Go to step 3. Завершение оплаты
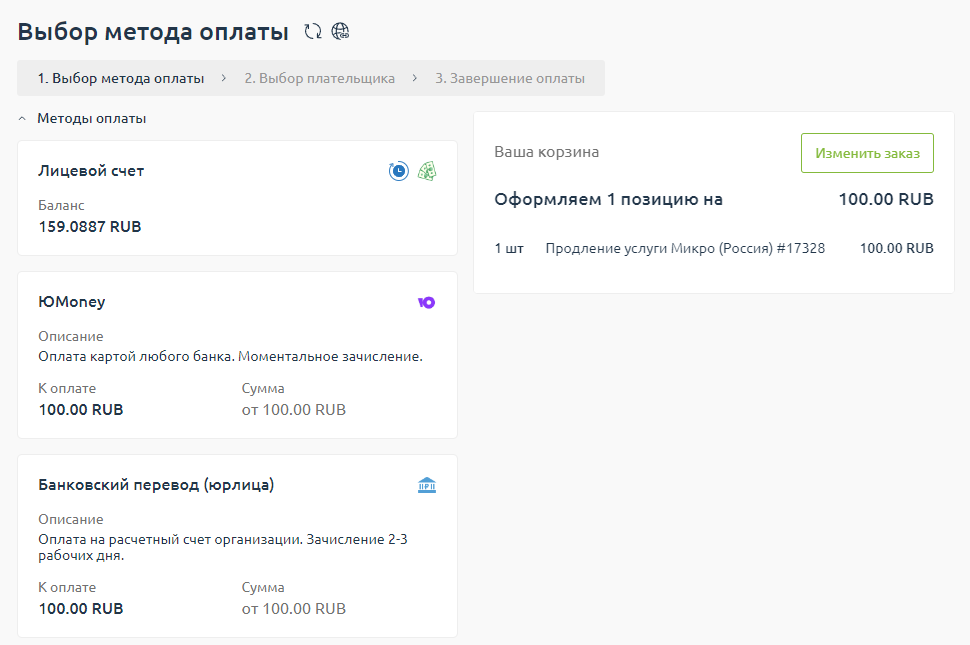This screenshot has height=645, width=970. (x=509, y=78)
